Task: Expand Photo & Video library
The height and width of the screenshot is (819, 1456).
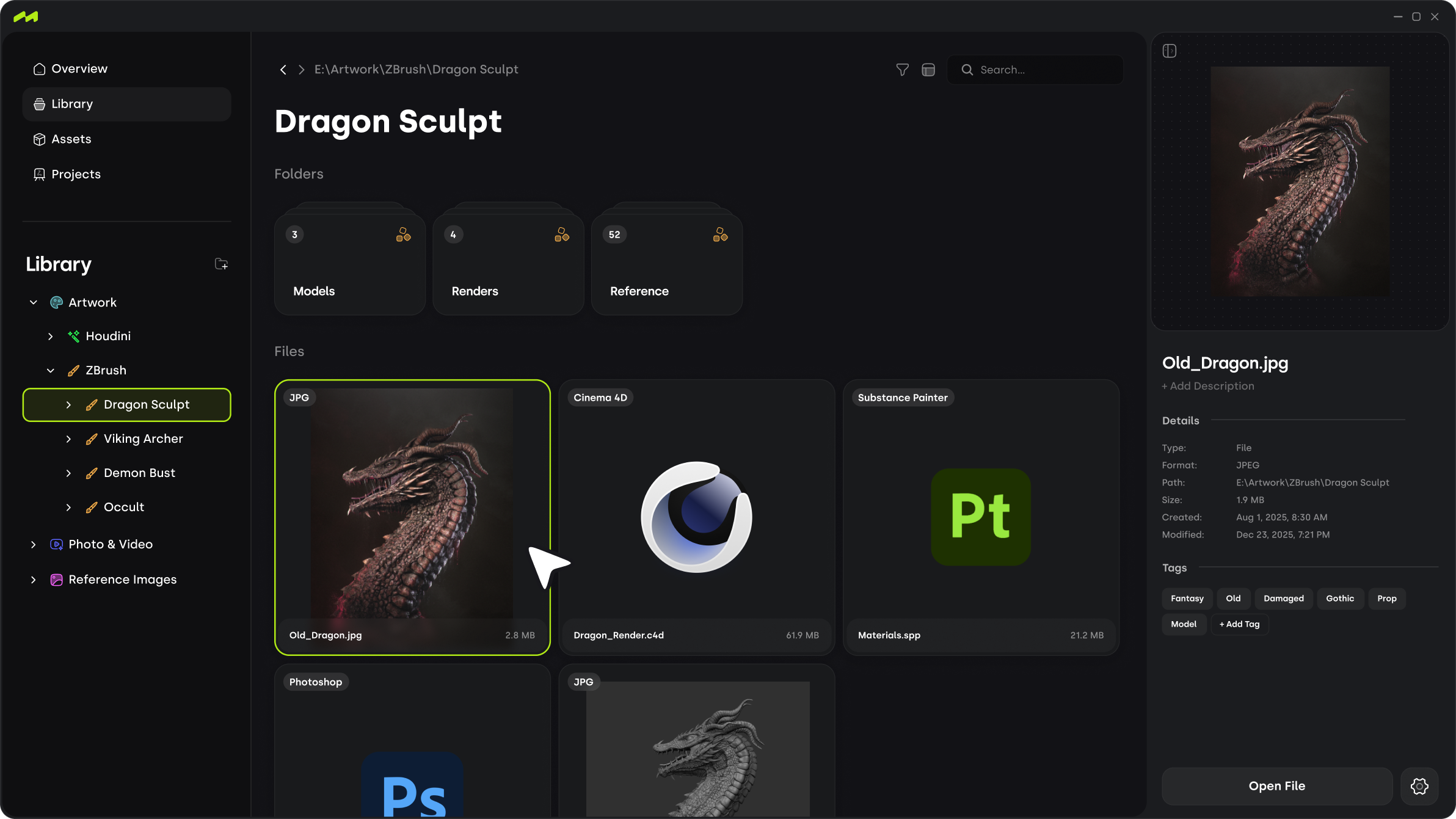Action: click(34, 544)
